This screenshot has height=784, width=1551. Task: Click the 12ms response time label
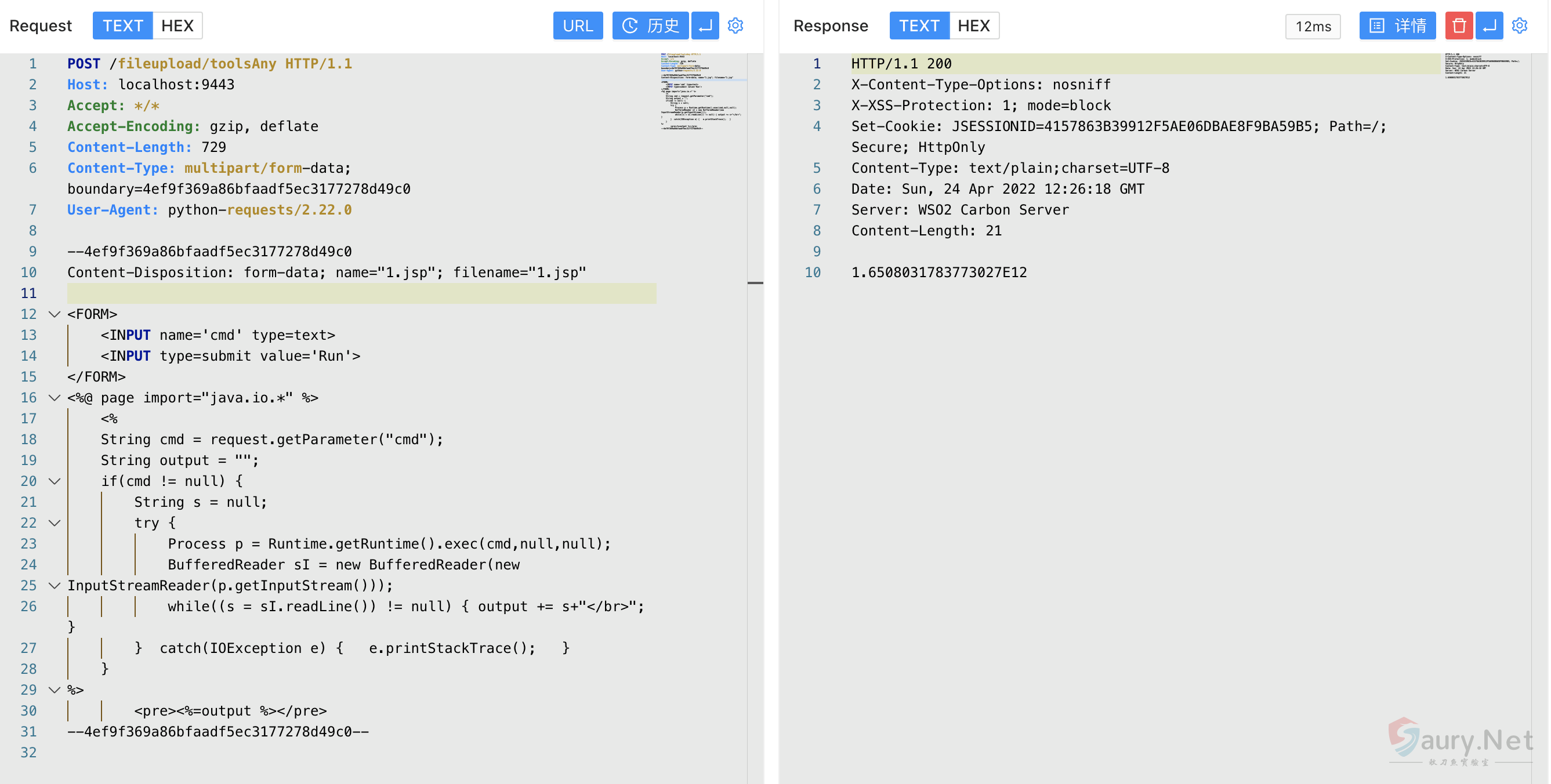coord(1313,27)
